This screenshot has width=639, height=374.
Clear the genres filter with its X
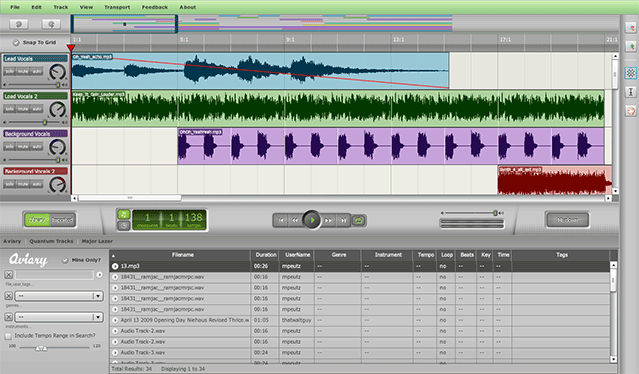(9, 296)
